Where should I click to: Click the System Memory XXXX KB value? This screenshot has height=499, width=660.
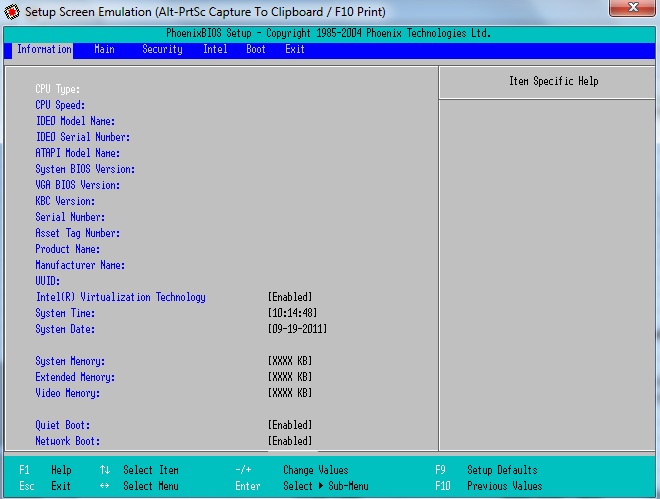(x=290, y=361)
